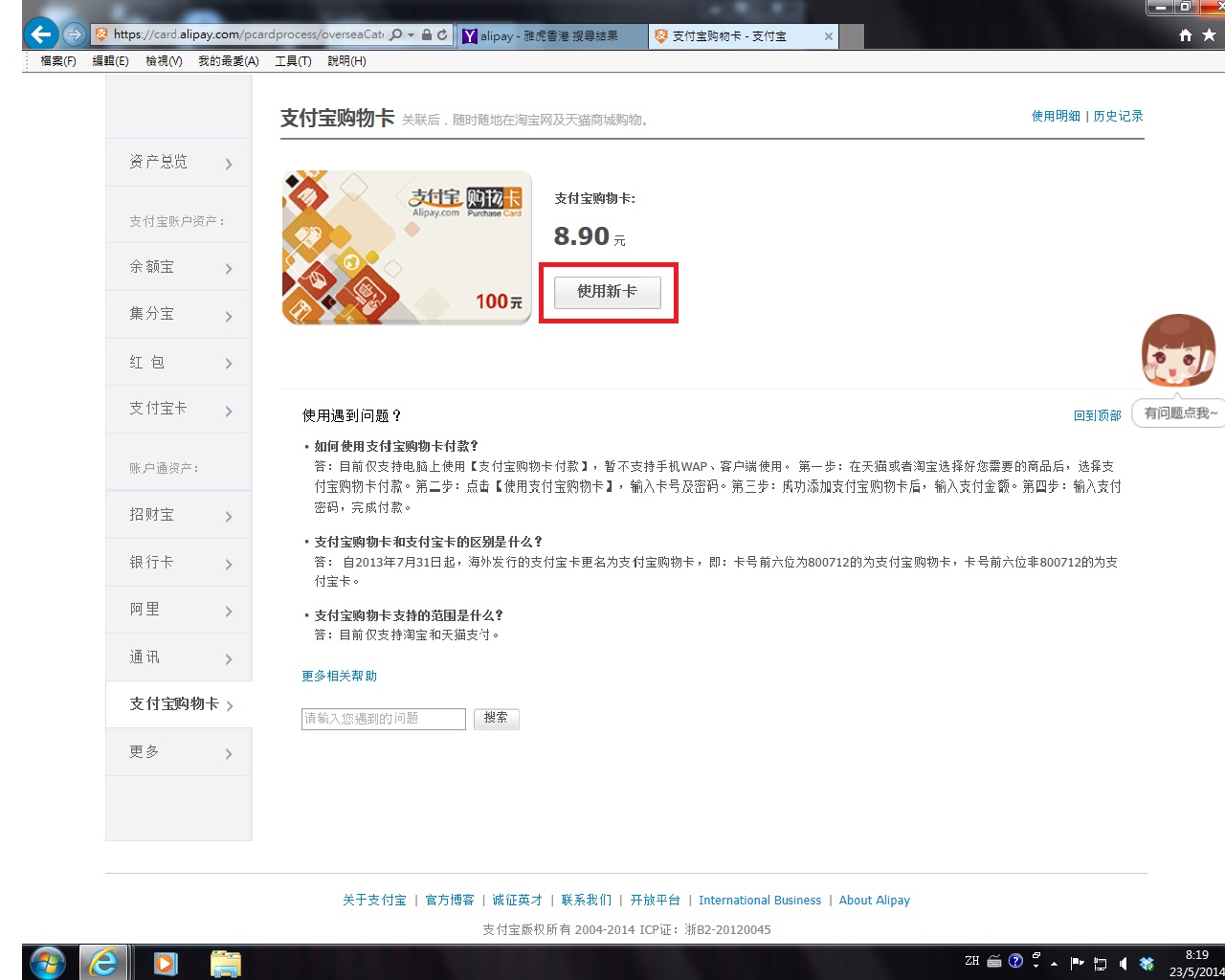The image size is (1225, 980).
Task: Click the volume speaker tray icon
Action: [1124, 964]
